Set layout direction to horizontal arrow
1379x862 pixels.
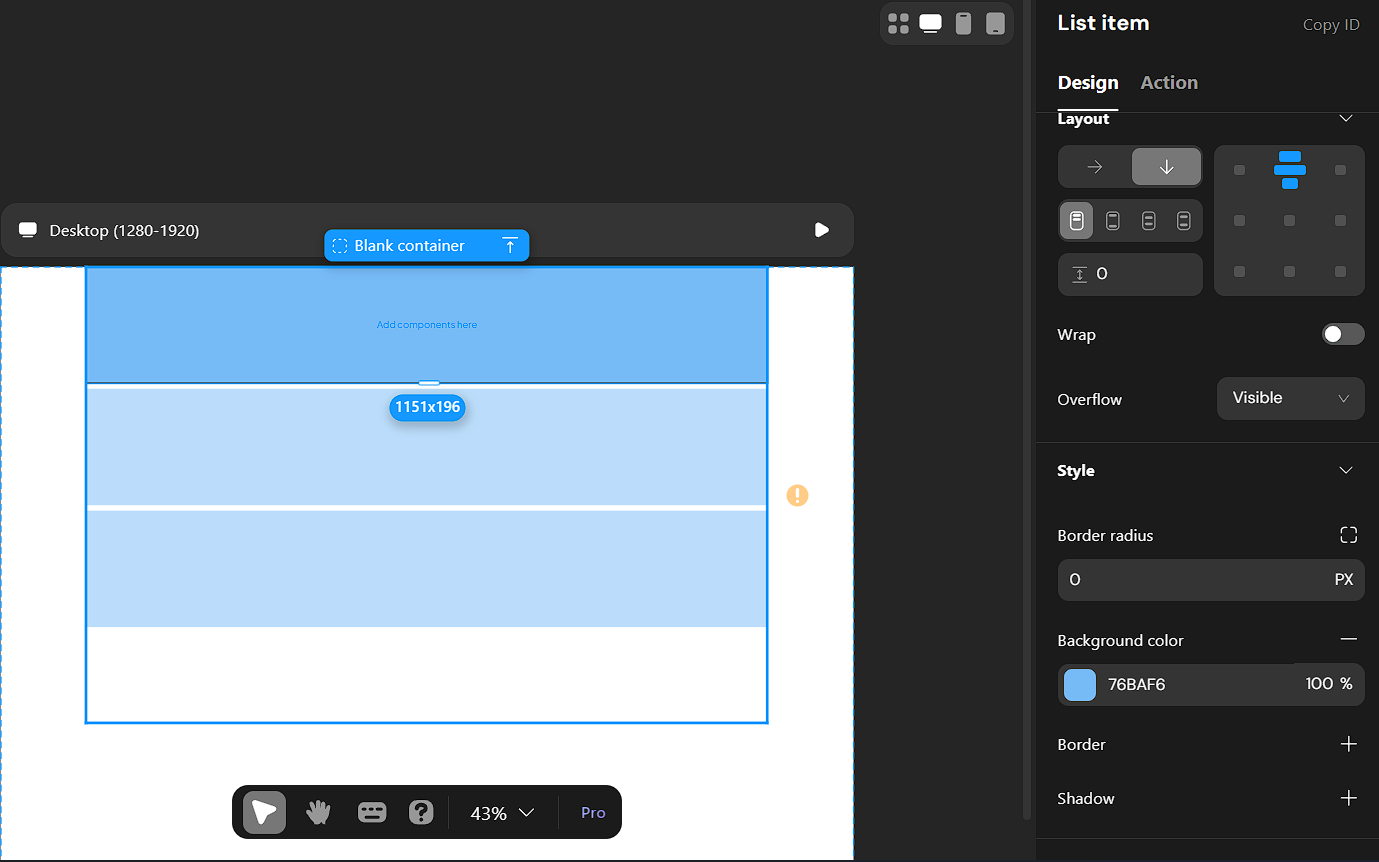pos(1094,167)
